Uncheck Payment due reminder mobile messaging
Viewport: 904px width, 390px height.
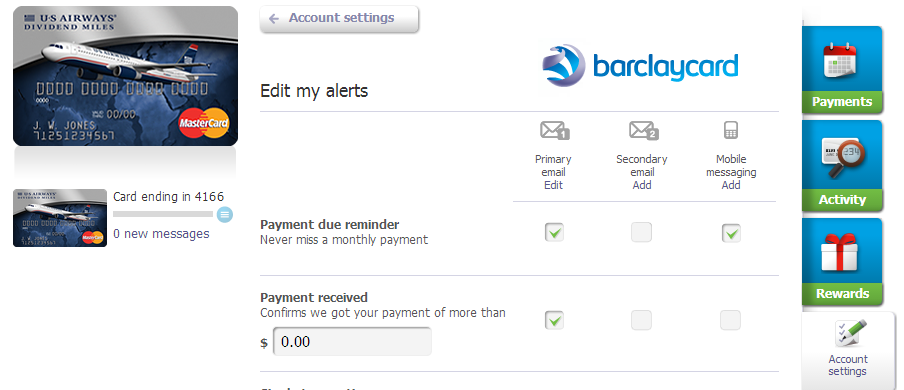(730, 232)
